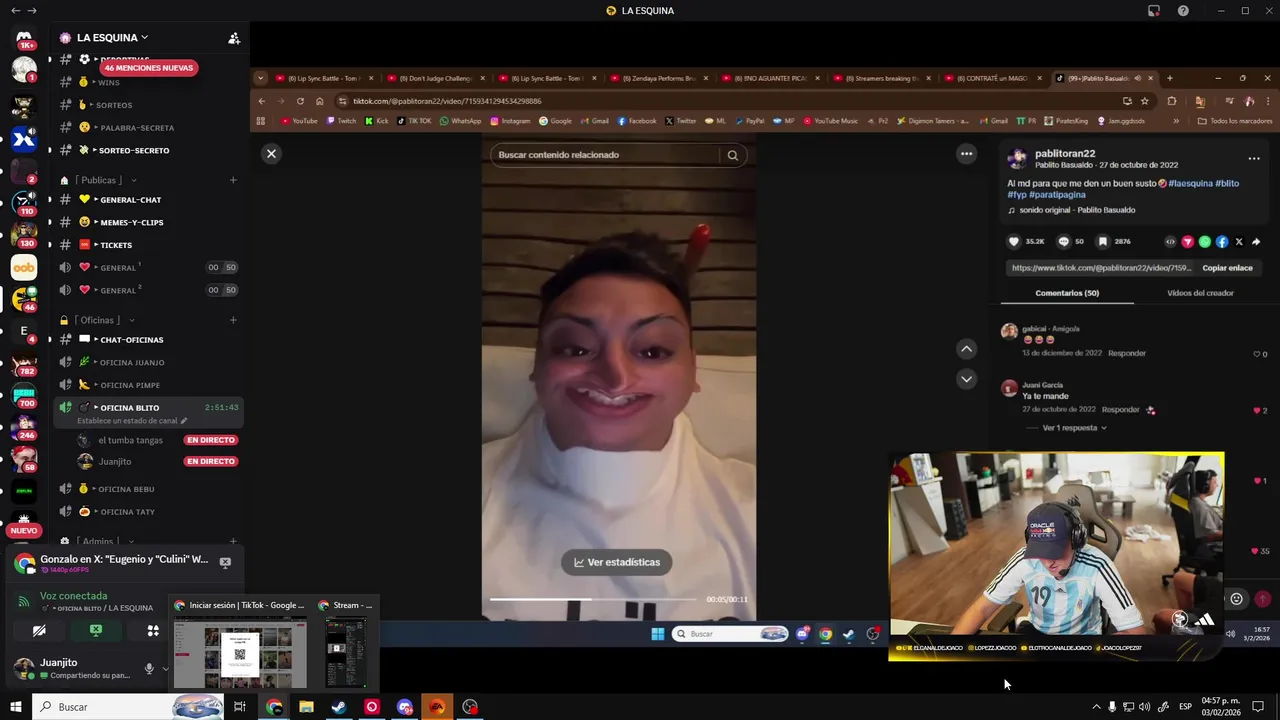The image size is (1280, 720).
Task: Open three-dot menu beside pablitoran22
Action: [1254, 158]
